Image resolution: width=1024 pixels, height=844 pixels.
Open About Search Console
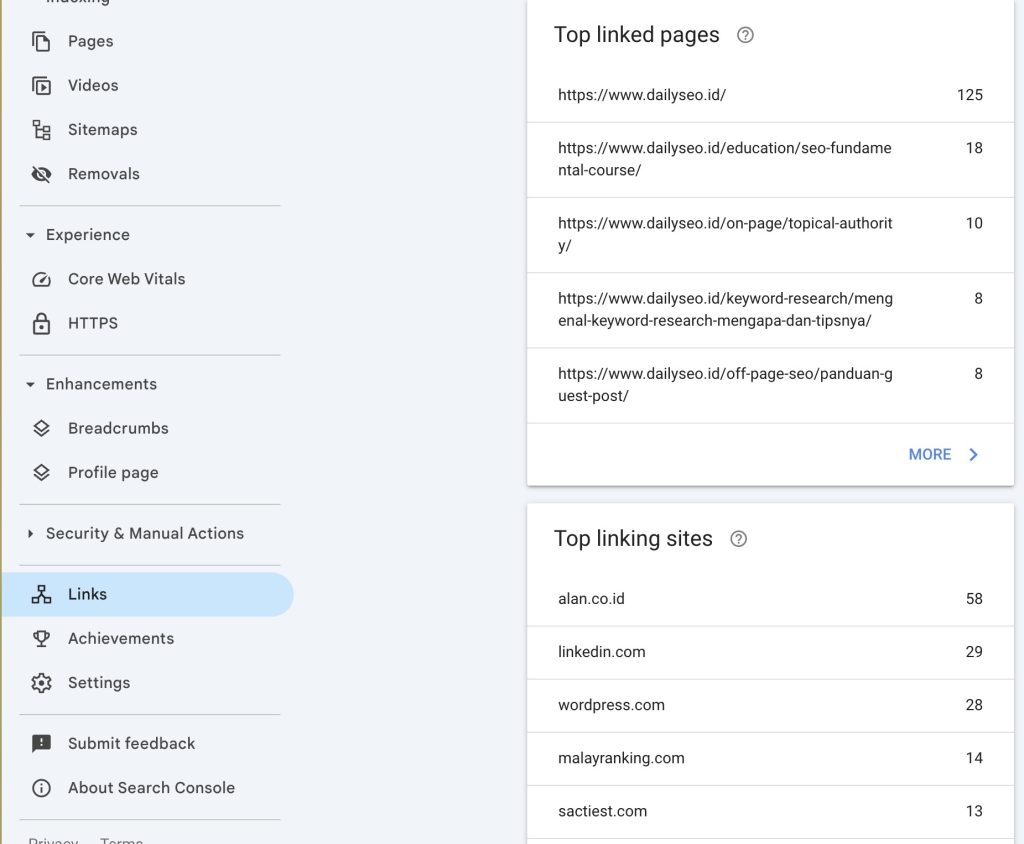click(147, 788)
